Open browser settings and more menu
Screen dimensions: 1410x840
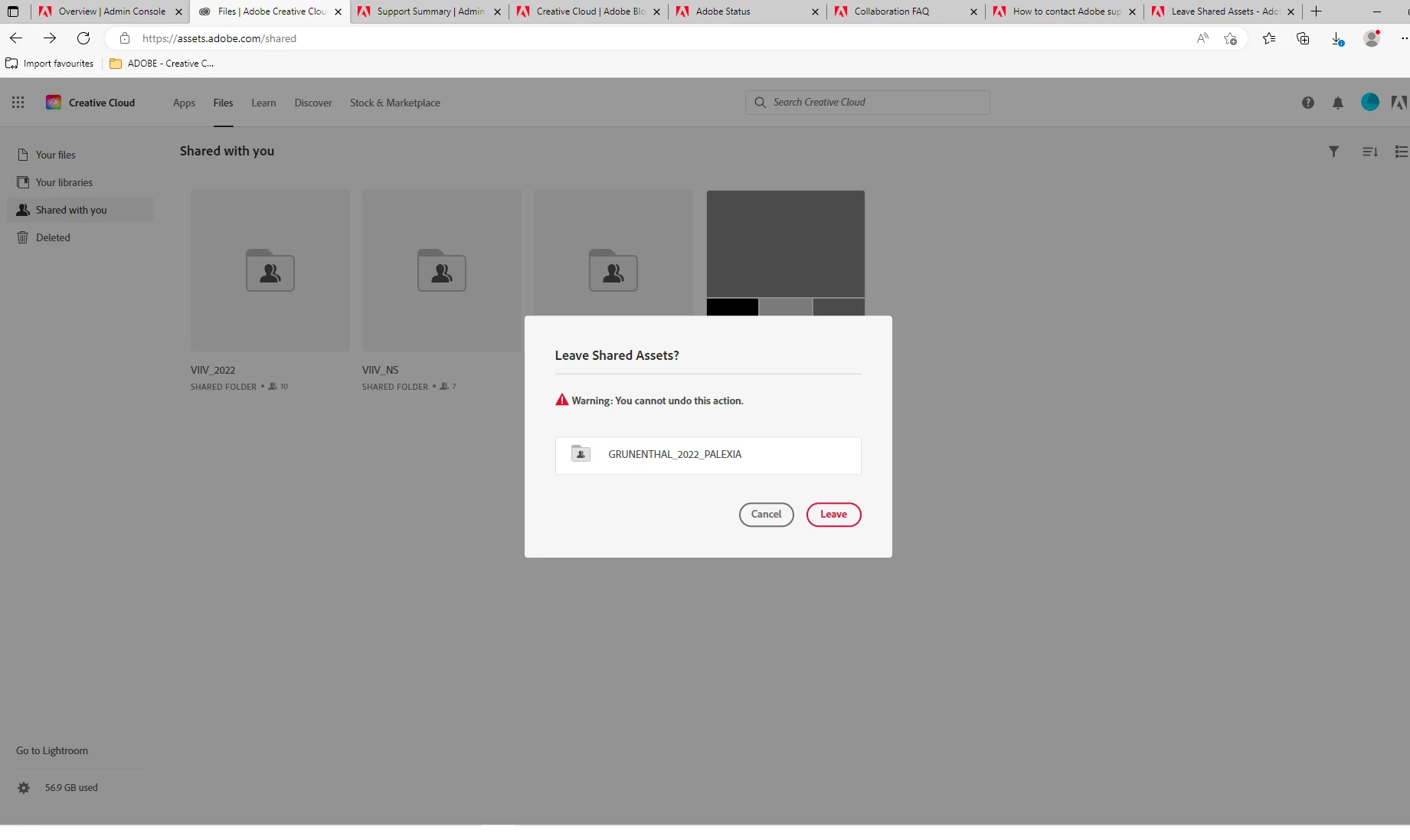(x=1405, y=38)
